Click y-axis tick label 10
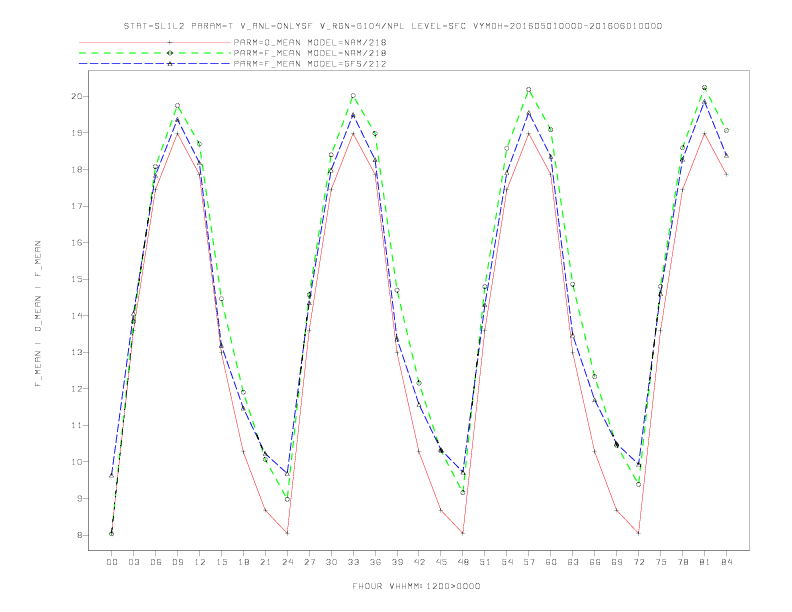Screen dimensions: 792x612 [x=77, y=462]
